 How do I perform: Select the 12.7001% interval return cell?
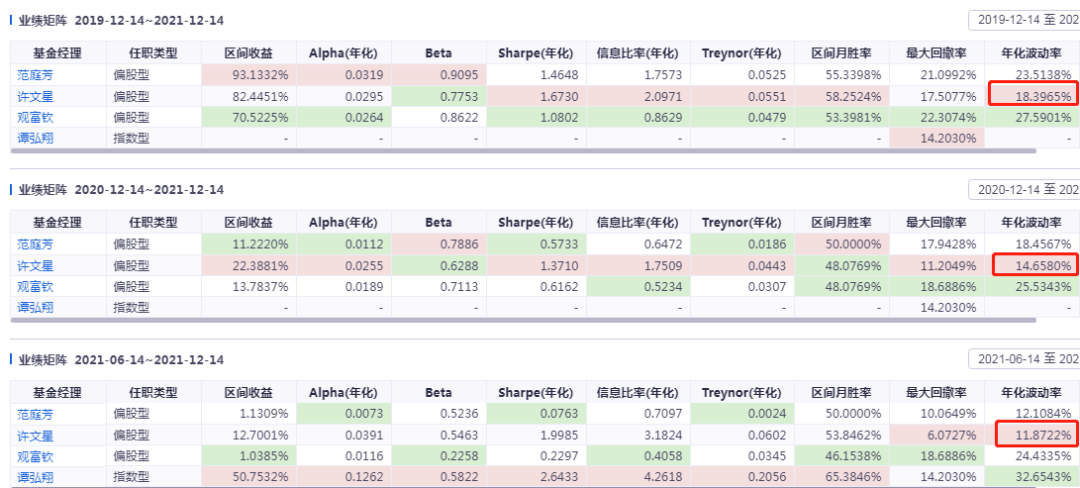pos(249,436)
